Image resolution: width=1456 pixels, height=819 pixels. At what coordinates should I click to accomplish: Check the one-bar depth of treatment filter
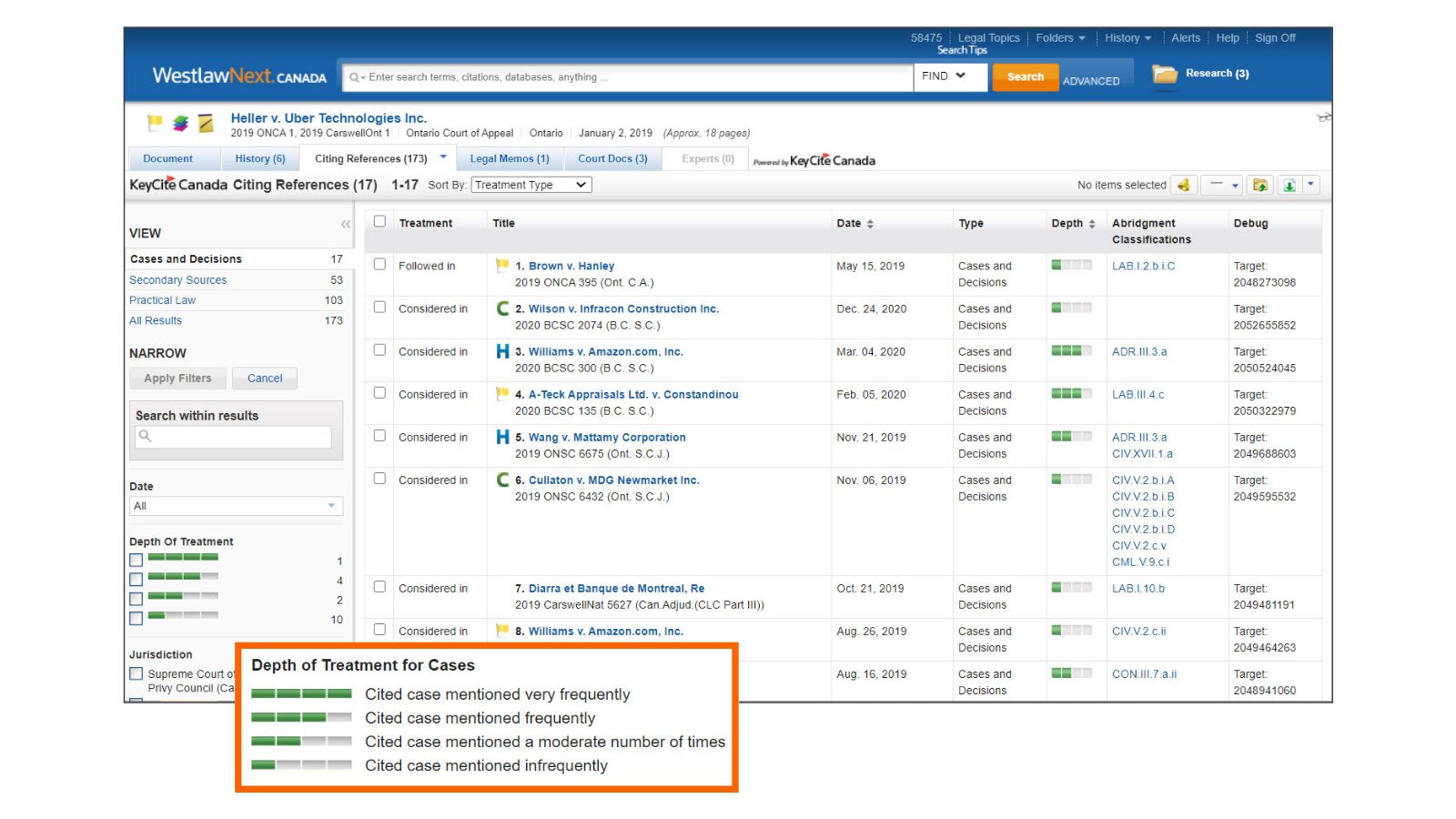[136, 619]
